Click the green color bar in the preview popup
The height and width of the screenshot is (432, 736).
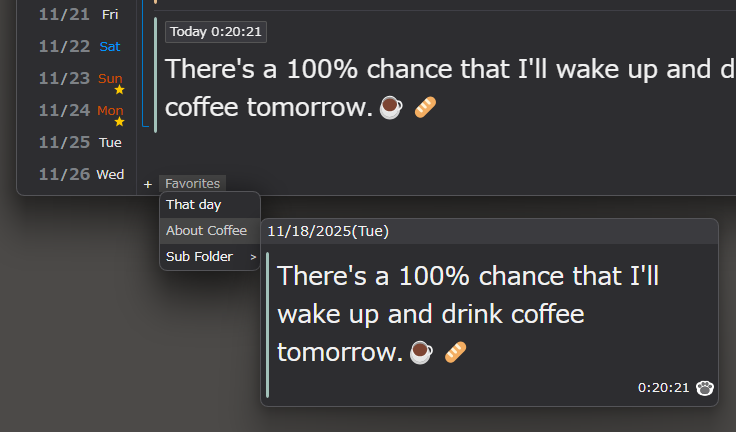point(268,325)
